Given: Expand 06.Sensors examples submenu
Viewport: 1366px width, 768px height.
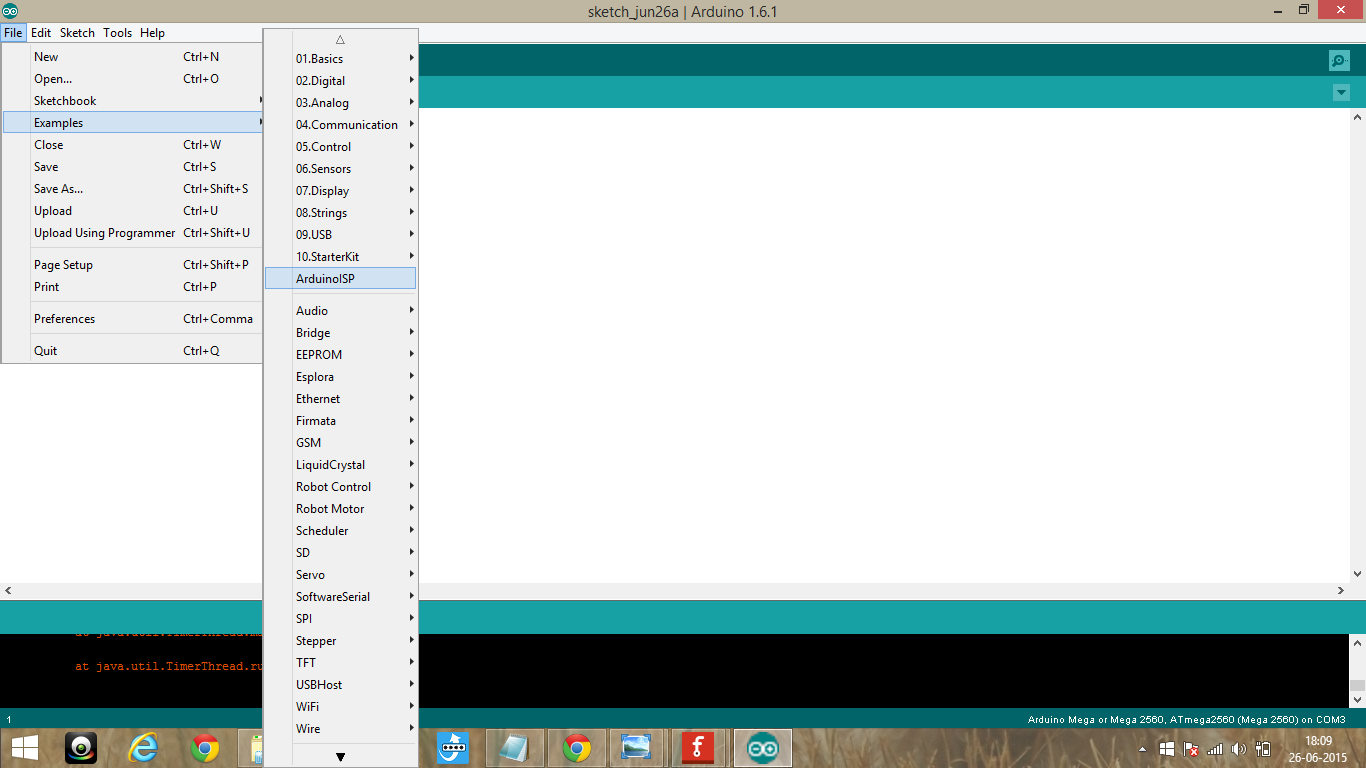Looking at the screenshot, I should pos(340,169).
